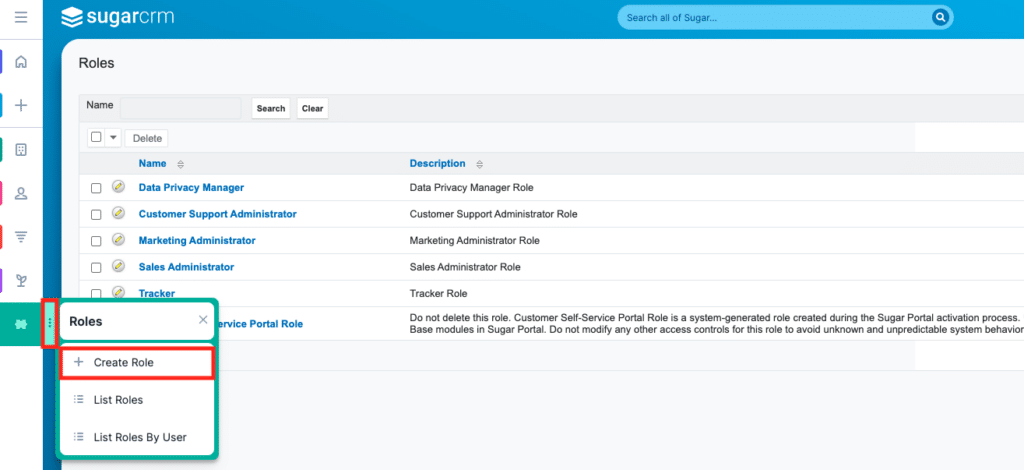This screenshot has width=1024, height=470.
Task: Close the Roles flyout menu
Action: point(203,320)
